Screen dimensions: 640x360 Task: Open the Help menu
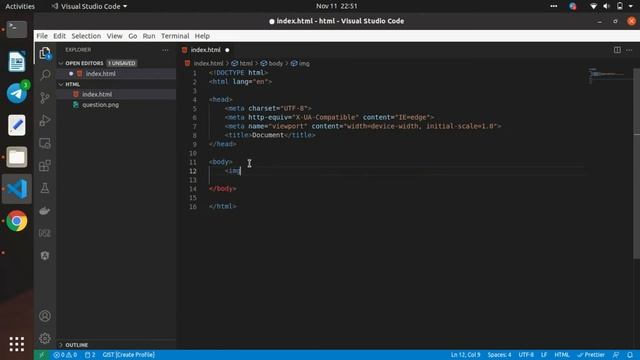coord(202,36)
